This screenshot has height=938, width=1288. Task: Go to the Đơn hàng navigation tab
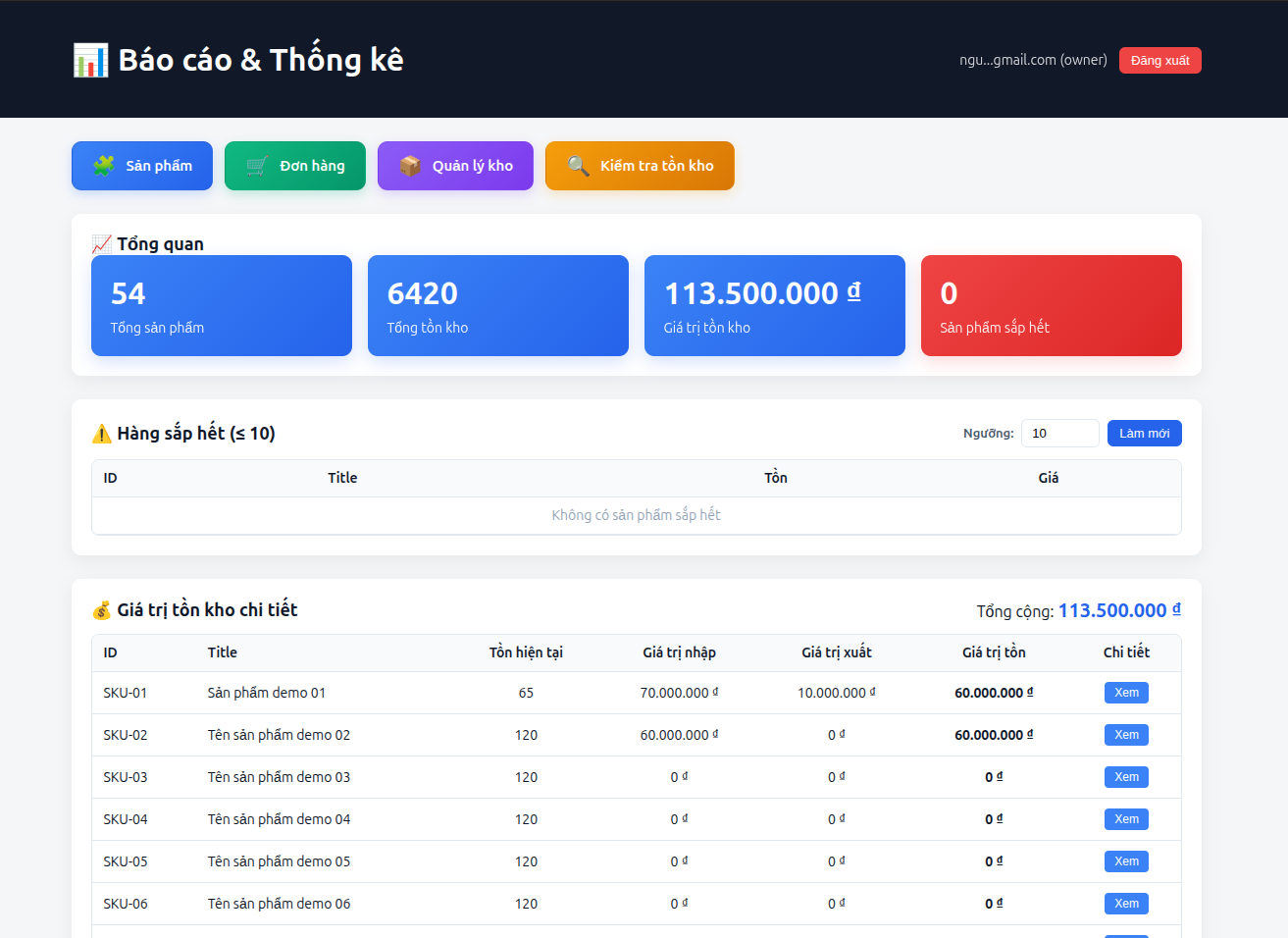[295, 166]
